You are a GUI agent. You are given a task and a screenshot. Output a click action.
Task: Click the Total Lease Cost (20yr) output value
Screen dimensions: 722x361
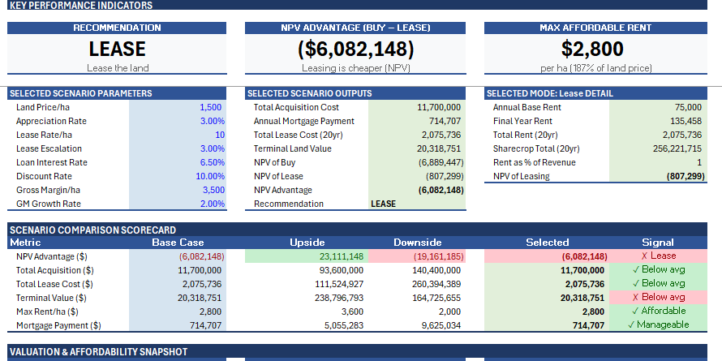(x=417, y=135)
